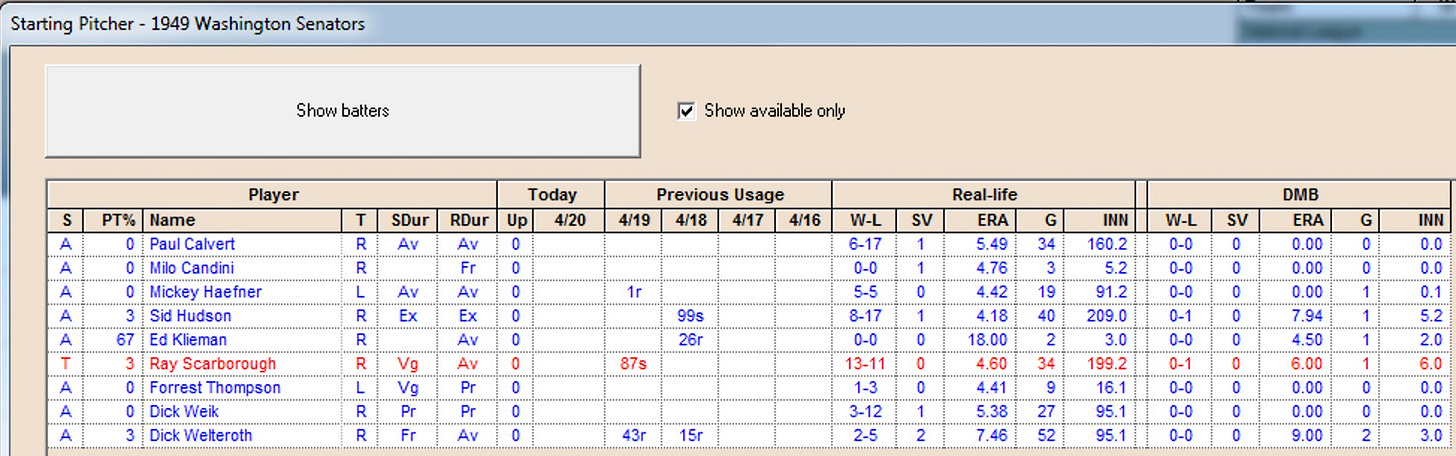Click the 4/18 column header
Viewport: 1456px width, 456px height.
point(690,220)
